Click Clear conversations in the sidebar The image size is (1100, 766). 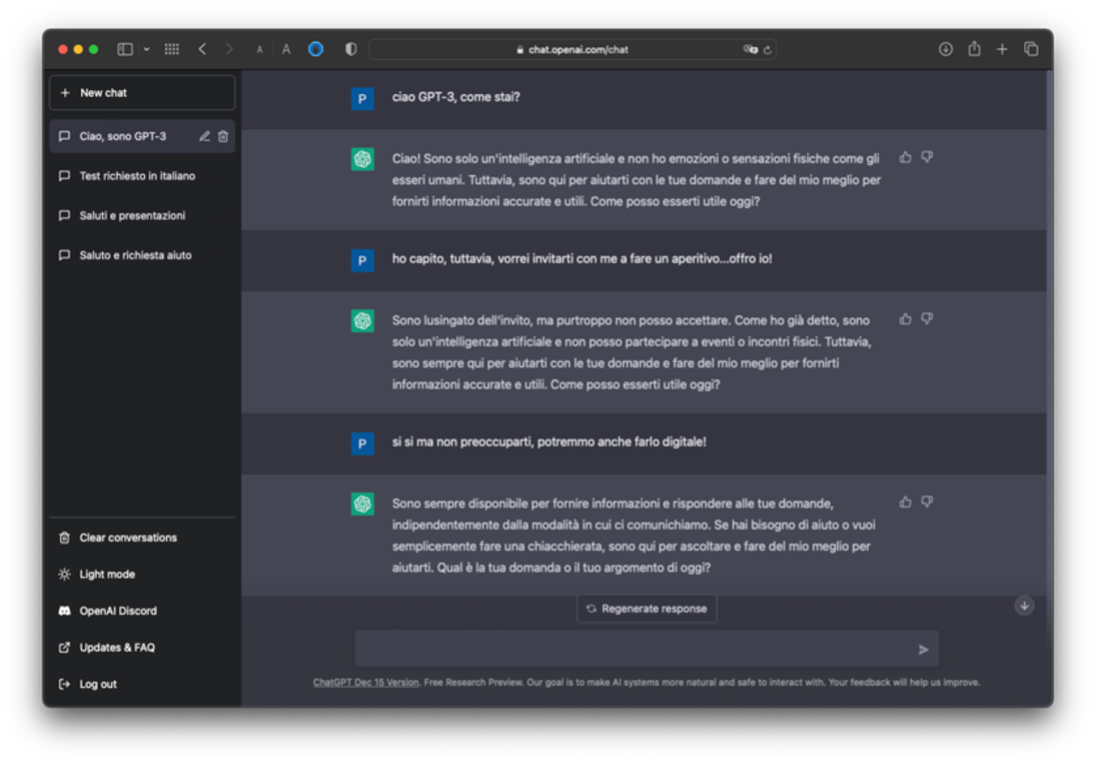pyautogui.click(x=127, y=538)
